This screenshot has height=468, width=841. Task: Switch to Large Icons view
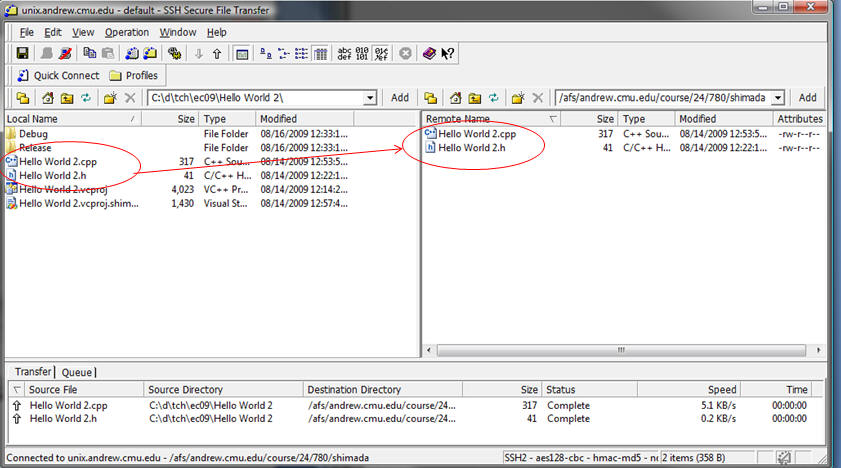click(265, 53)
